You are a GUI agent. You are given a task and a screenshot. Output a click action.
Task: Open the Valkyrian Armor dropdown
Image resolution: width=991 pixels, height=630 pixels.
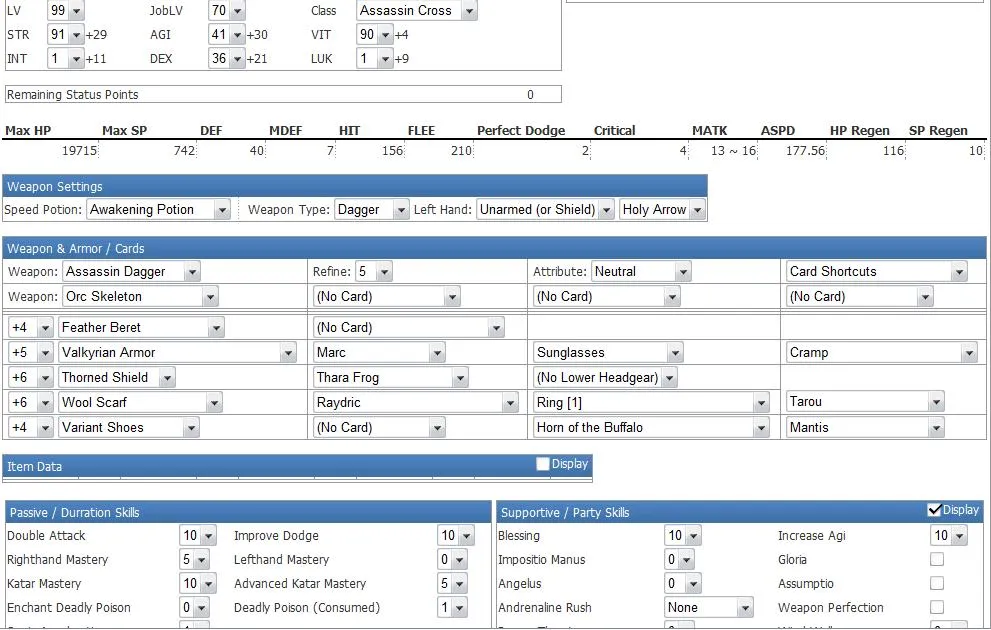(177, 353)
